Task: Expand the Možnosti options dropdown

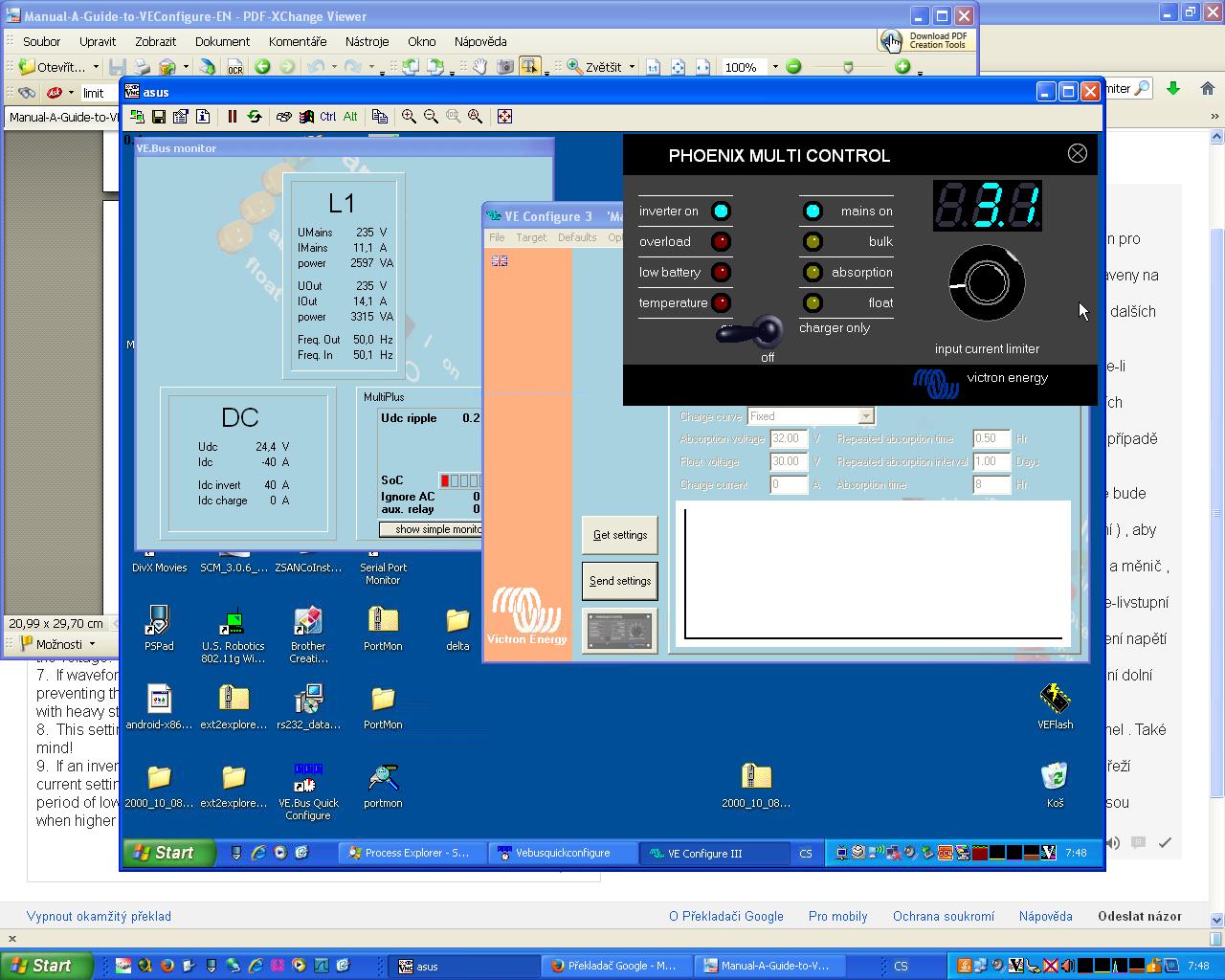Action: tap(59, 644)
